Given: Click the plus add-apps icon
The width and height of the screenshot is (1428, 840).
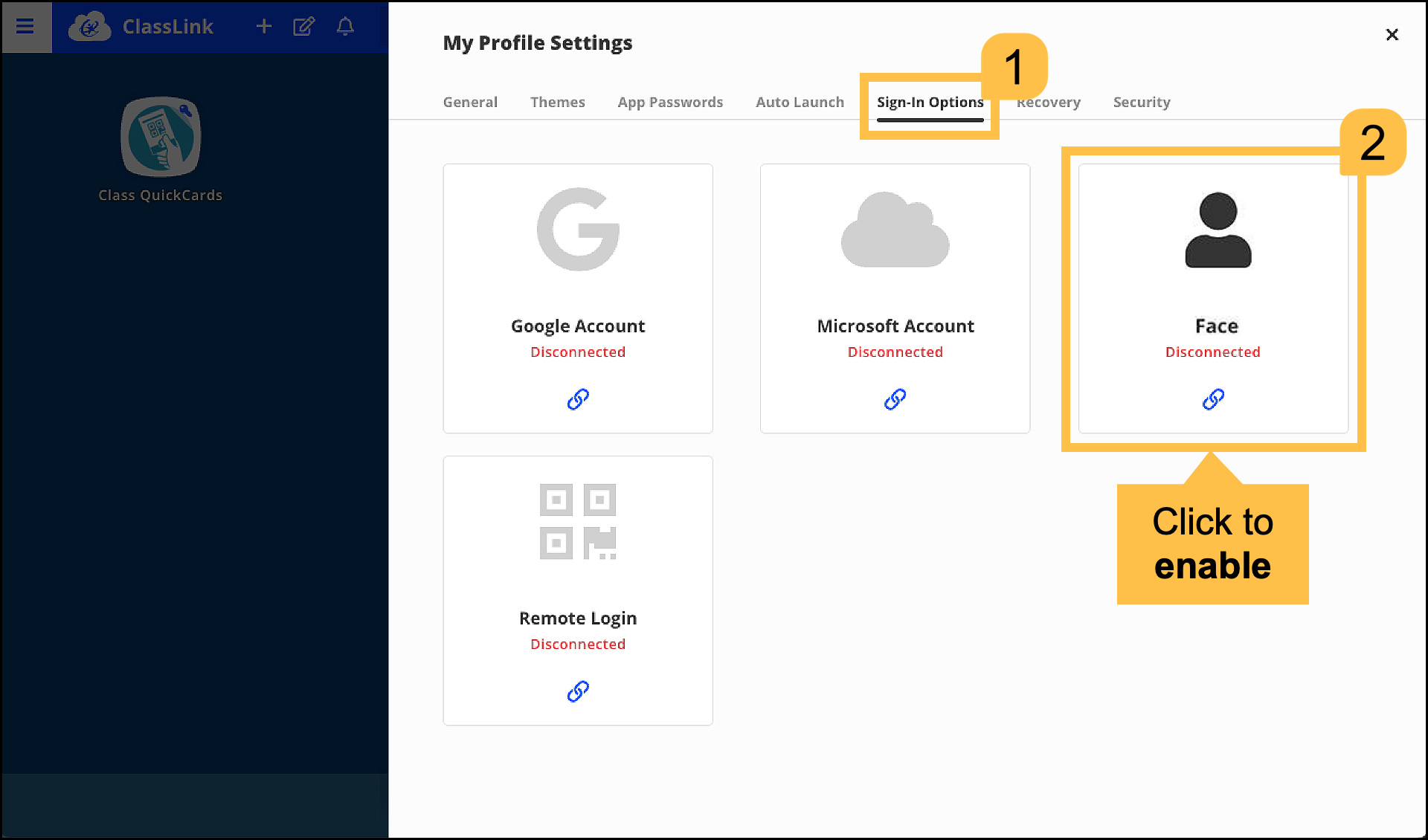Looking at the screenshot, I should (x=263, y=27).
